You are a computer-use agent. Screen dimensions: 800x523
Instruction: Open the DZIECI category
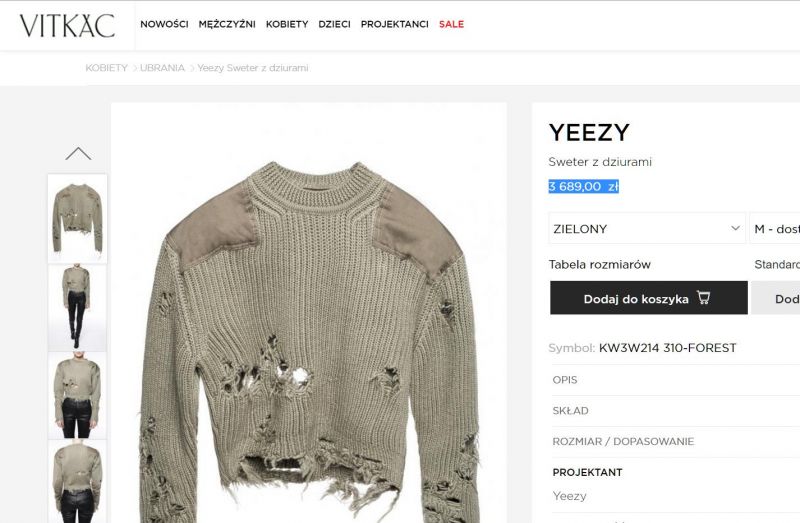(x=334, y=24)
